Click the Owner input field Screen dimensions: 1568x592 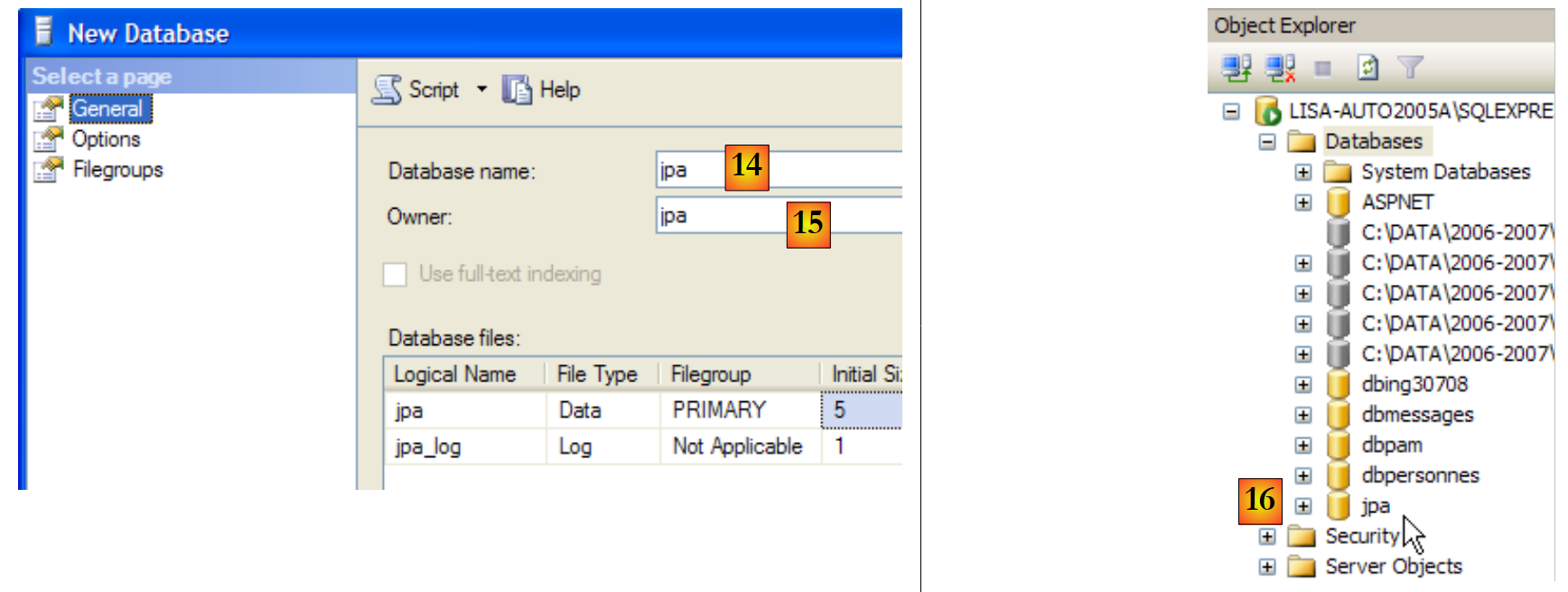point(723,216)
